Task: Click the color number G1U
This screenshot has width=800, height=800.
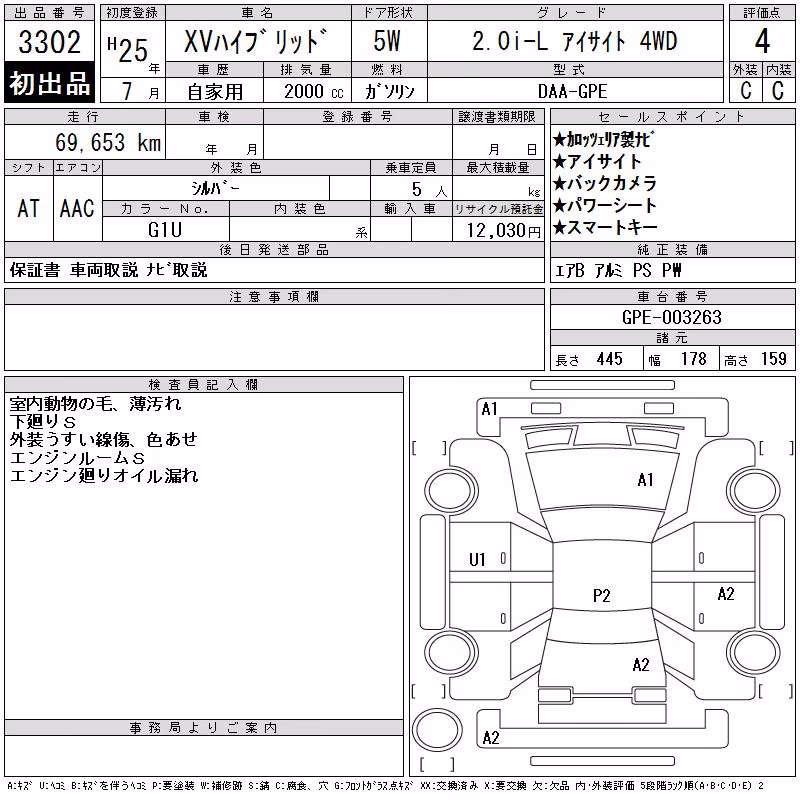Action: pos(165,230)
